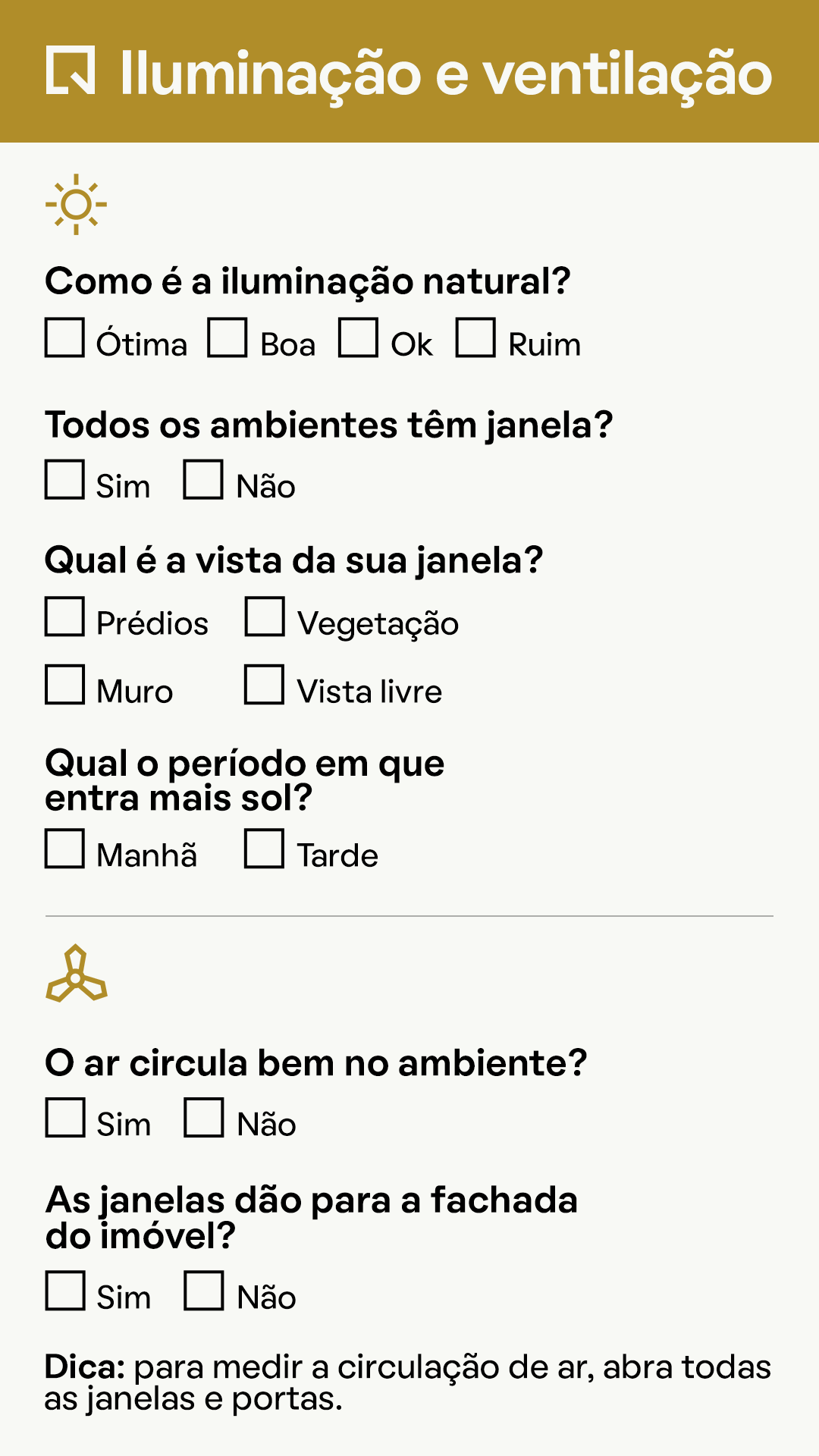Viewport: 819px width, 1456px height.
Task: Click the Dica tip text at the bottom
Action: 408,1383
